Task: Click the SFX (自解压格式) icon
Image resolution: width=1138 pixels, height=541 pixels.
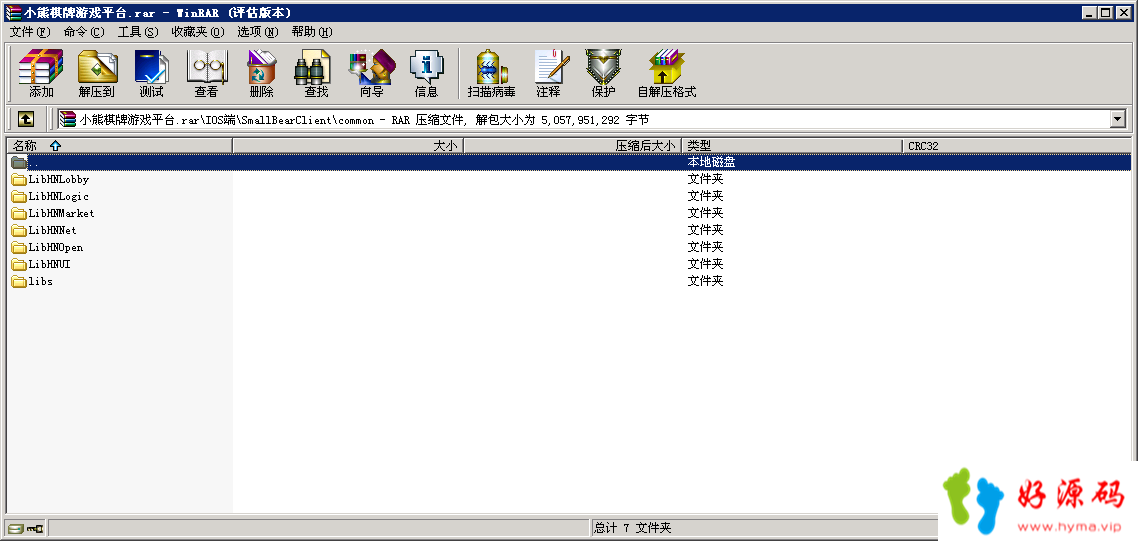Action: (666, 73)
